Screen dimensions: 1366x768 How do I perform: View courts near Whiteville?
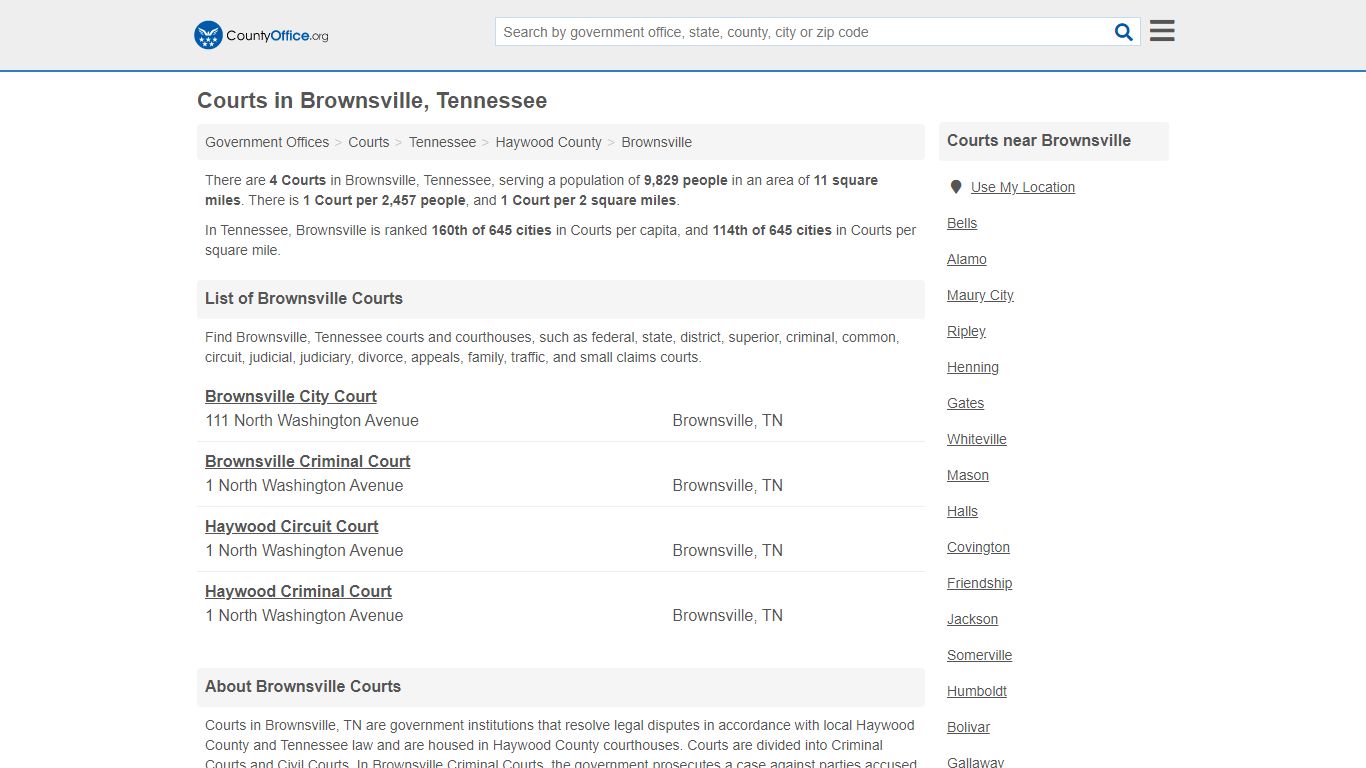click(x=977, y=439)
